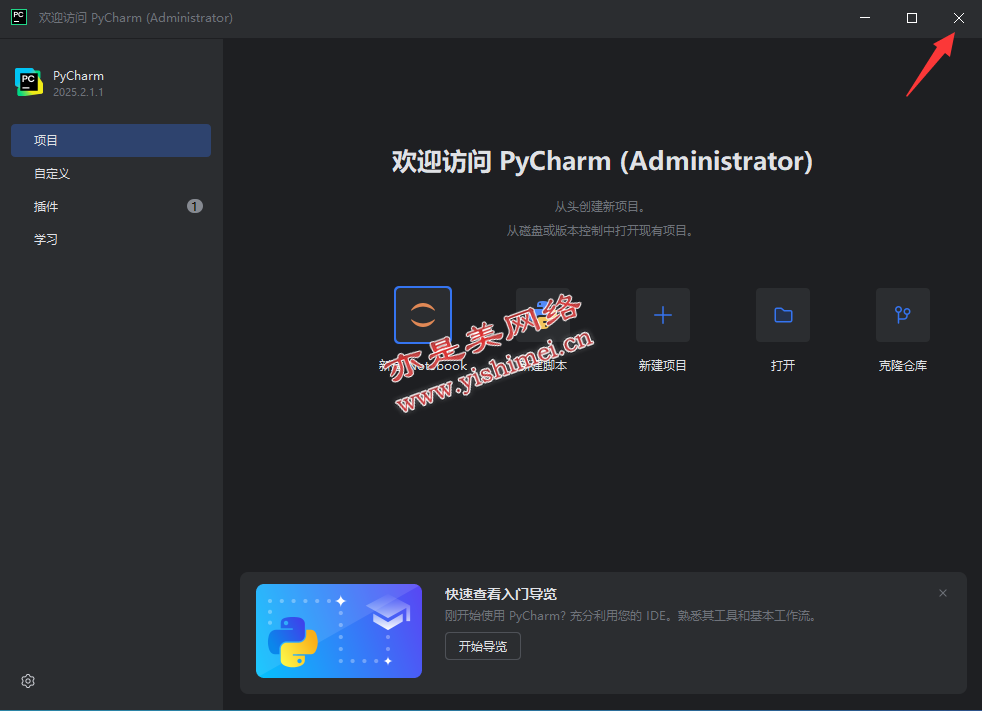Click the 打开 label
The width and height of the screenshot is (982, 711).
pyautogui.click(x=783, y=366)
